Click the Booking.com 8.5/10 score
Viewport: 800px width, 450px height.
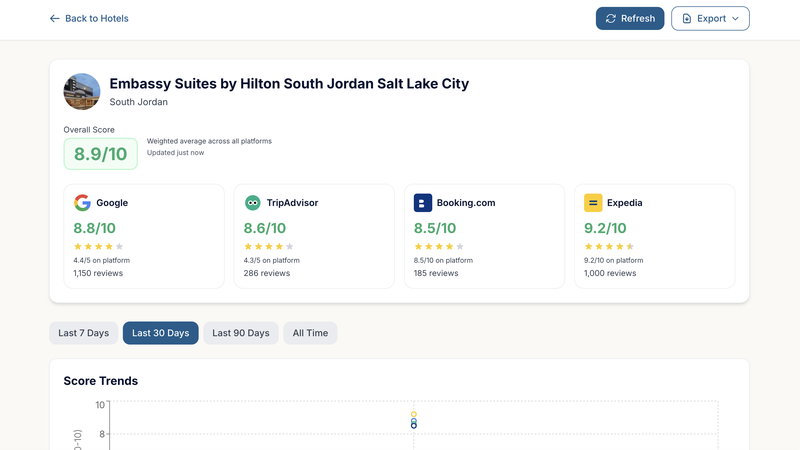click(x=435, y=228)
